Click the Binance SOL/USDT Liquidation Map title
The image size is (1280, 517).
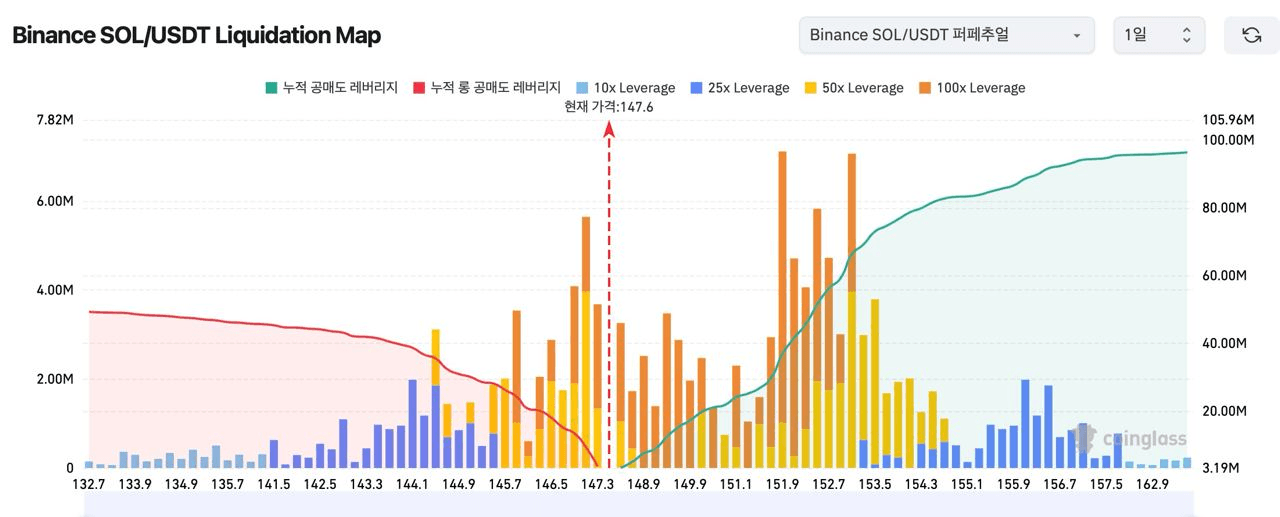(196, 35)
